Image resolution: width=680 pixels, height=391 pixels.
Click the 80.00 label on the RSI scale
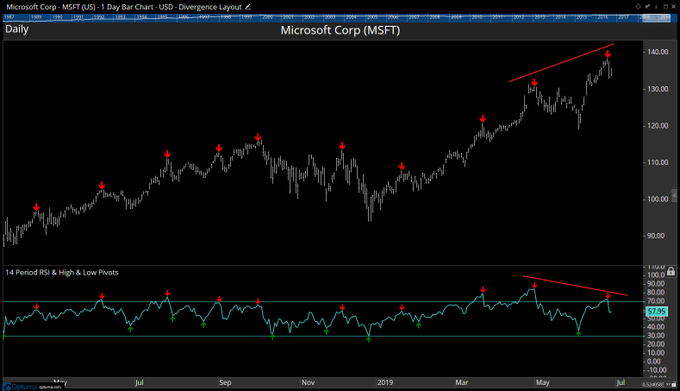coord(655,292)
